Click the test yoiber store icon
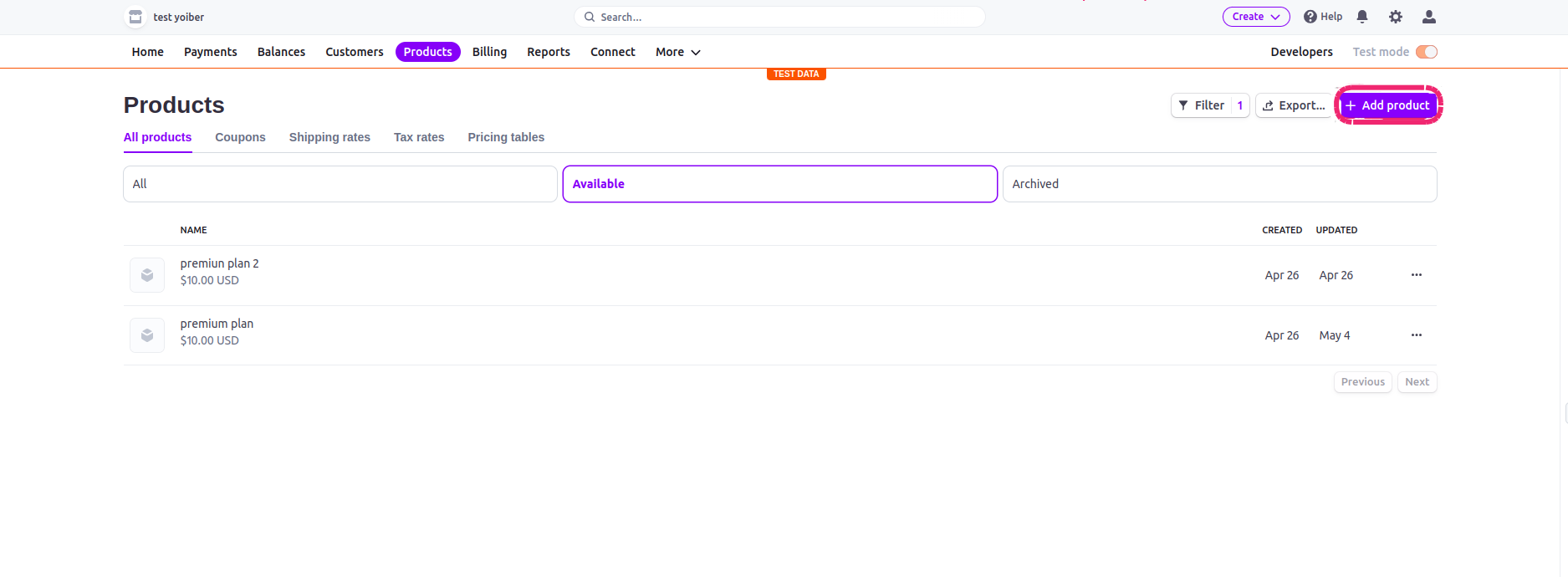The height and width of the screenshot is (577, 1568). point(135,17)
